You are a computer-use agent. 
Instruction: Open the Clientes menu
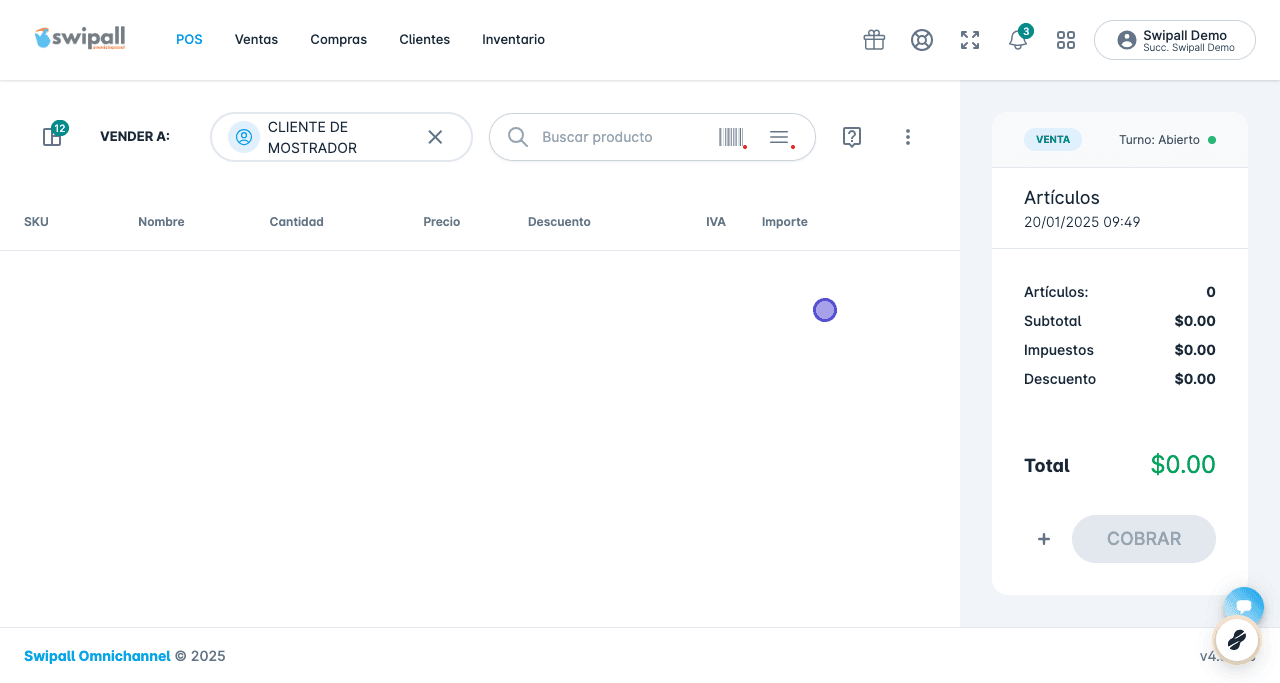point(425,40)
